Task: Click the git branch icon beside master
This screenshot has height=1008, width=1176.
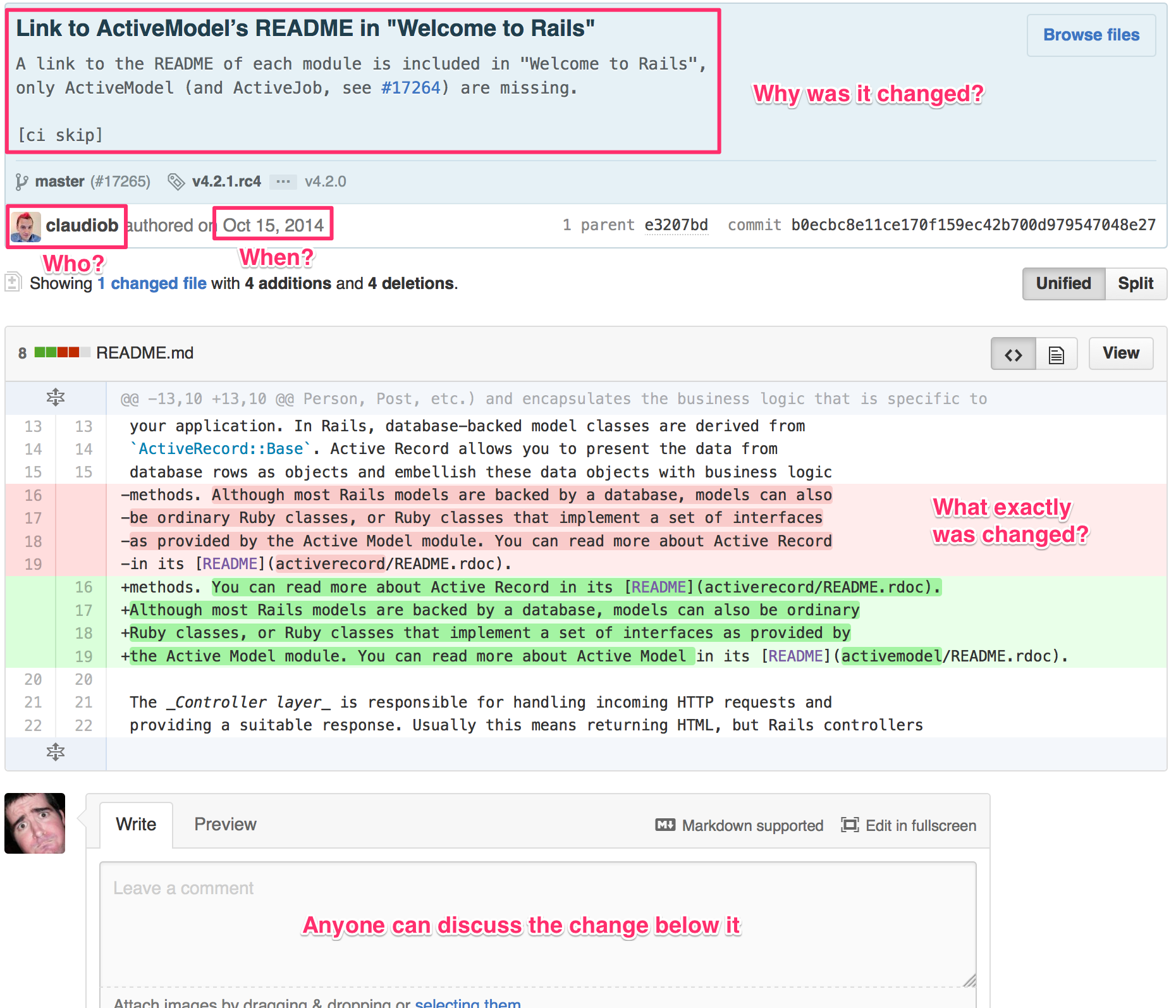Action: pos(21,182)
